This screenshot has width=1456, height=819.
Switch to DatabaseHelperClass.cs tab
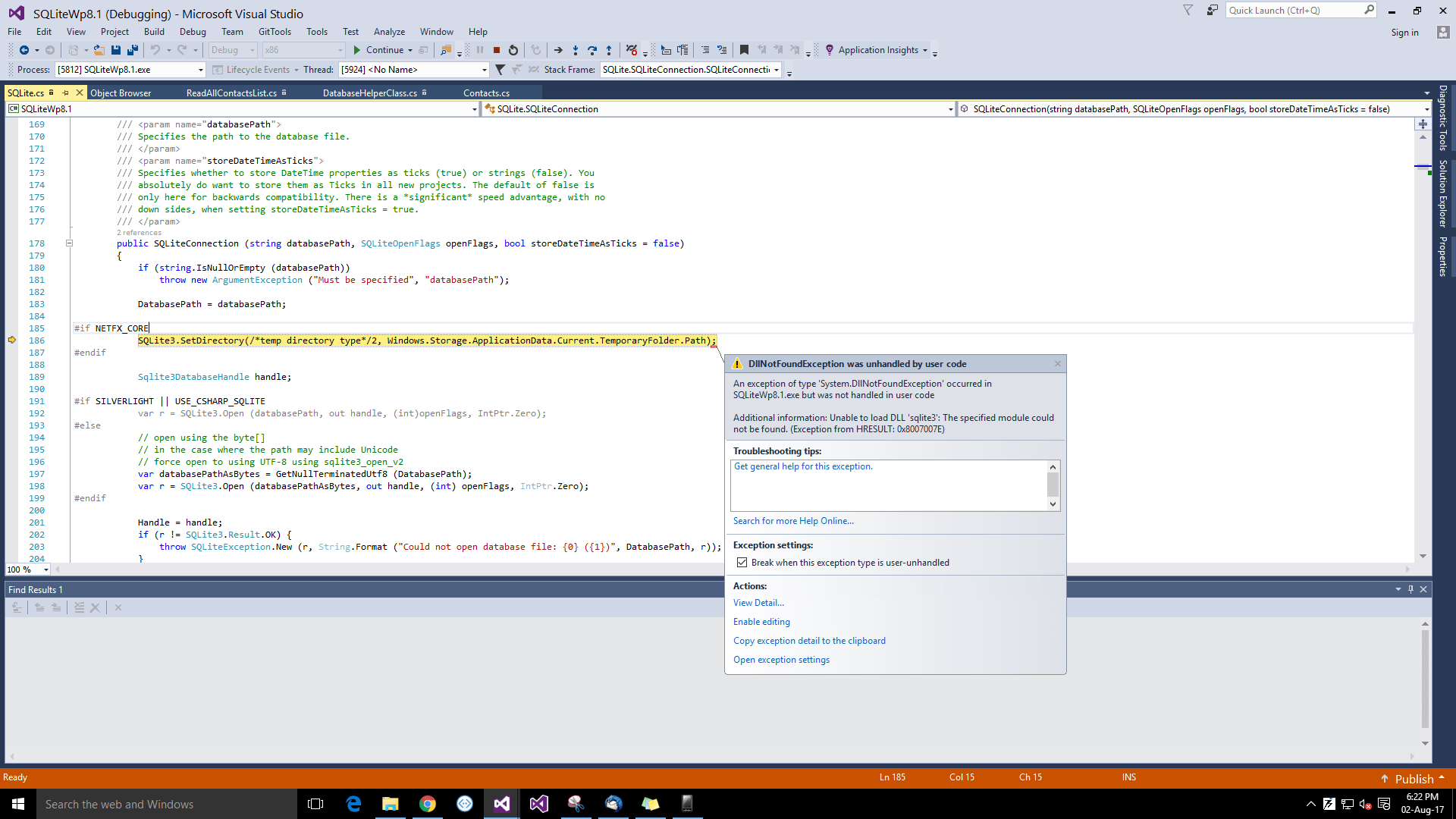[x=370, y=93]
